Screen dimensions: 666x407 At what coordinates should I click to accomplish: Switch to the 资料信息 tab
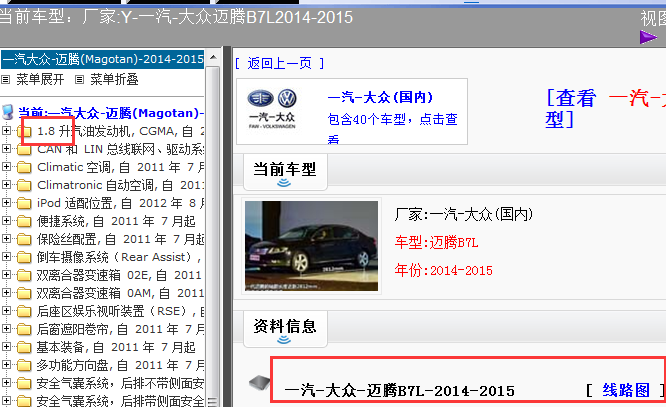click(x=285, y=326)
